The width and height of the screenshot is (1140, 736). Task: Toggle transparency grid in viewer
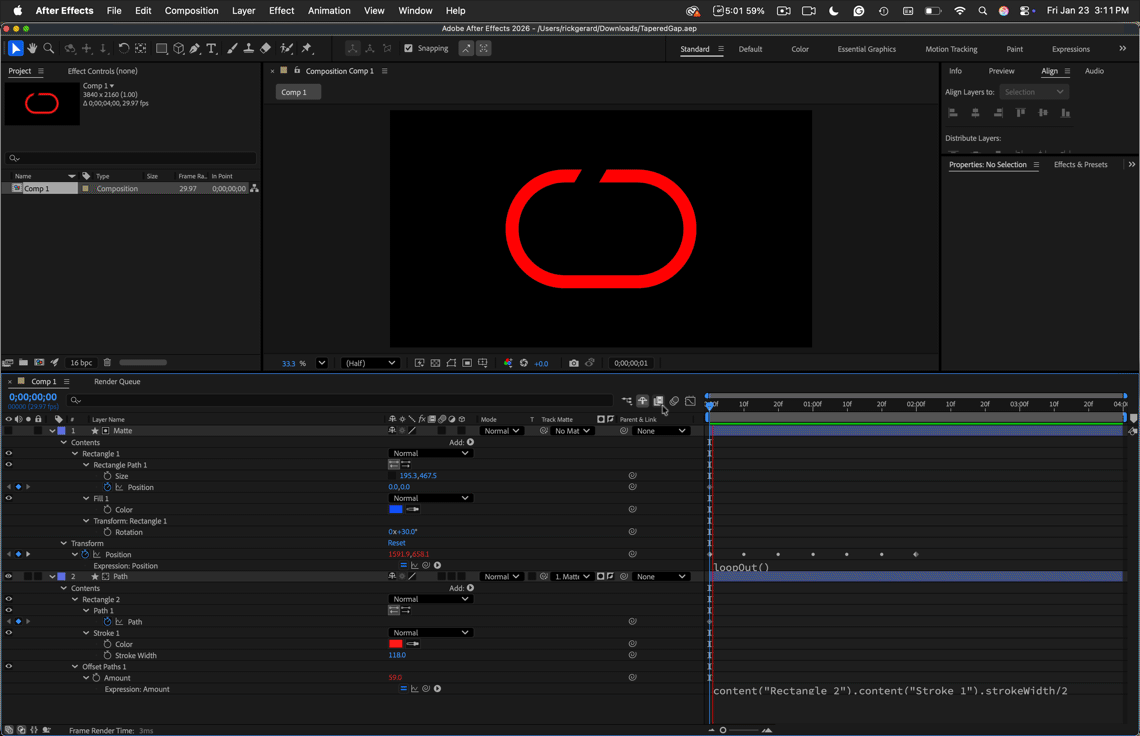[x=435, y=363]
